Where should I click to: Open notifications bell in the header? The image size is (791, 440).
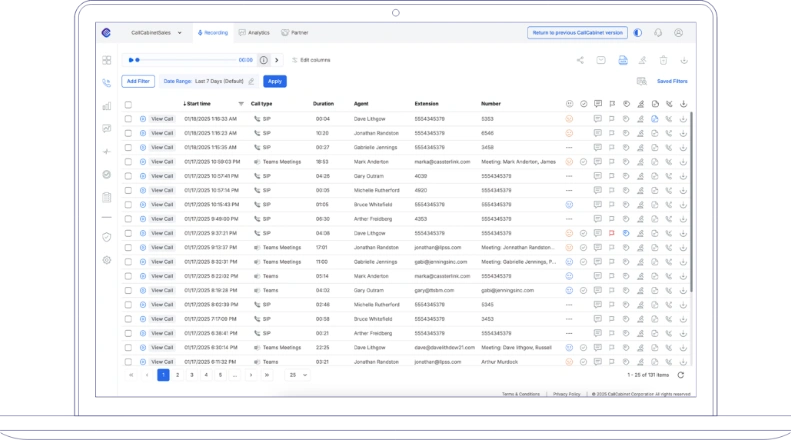(x=659, y=33)
